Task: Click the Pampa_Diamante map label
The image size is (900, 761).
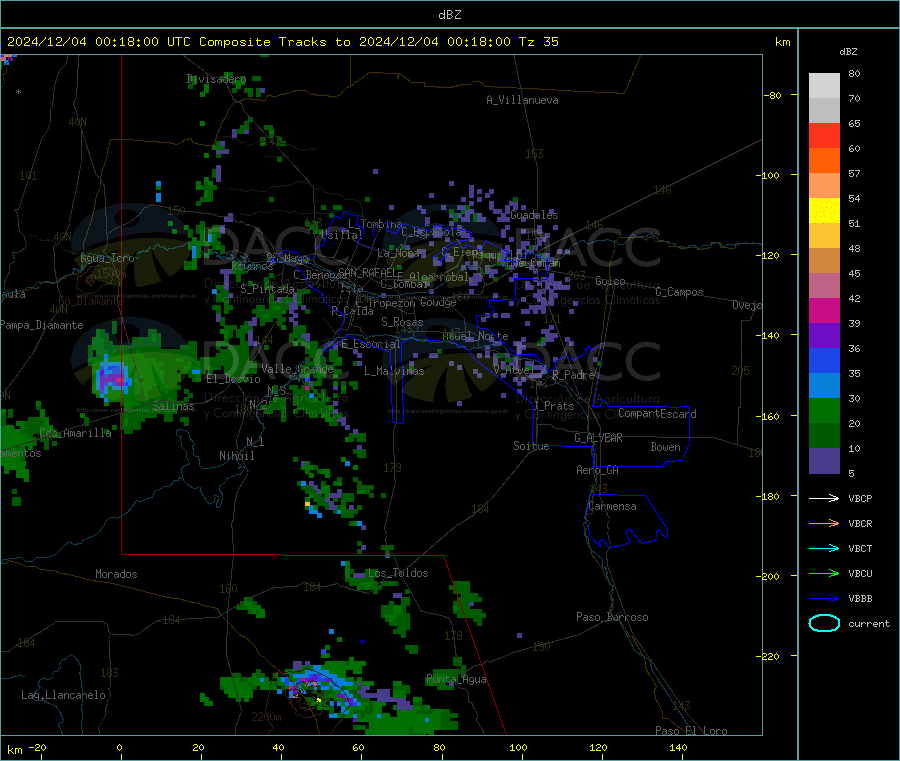Action: 42,325
